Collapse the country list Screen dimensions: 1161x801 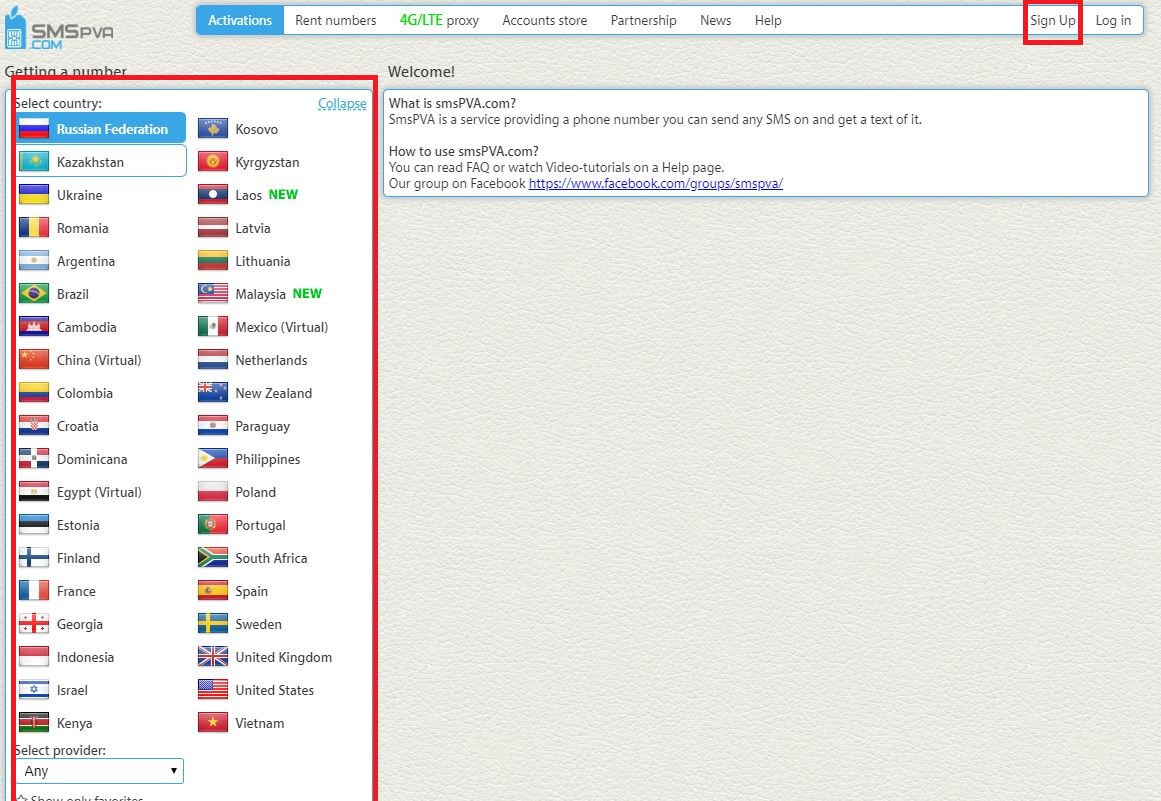click(342, 104)
